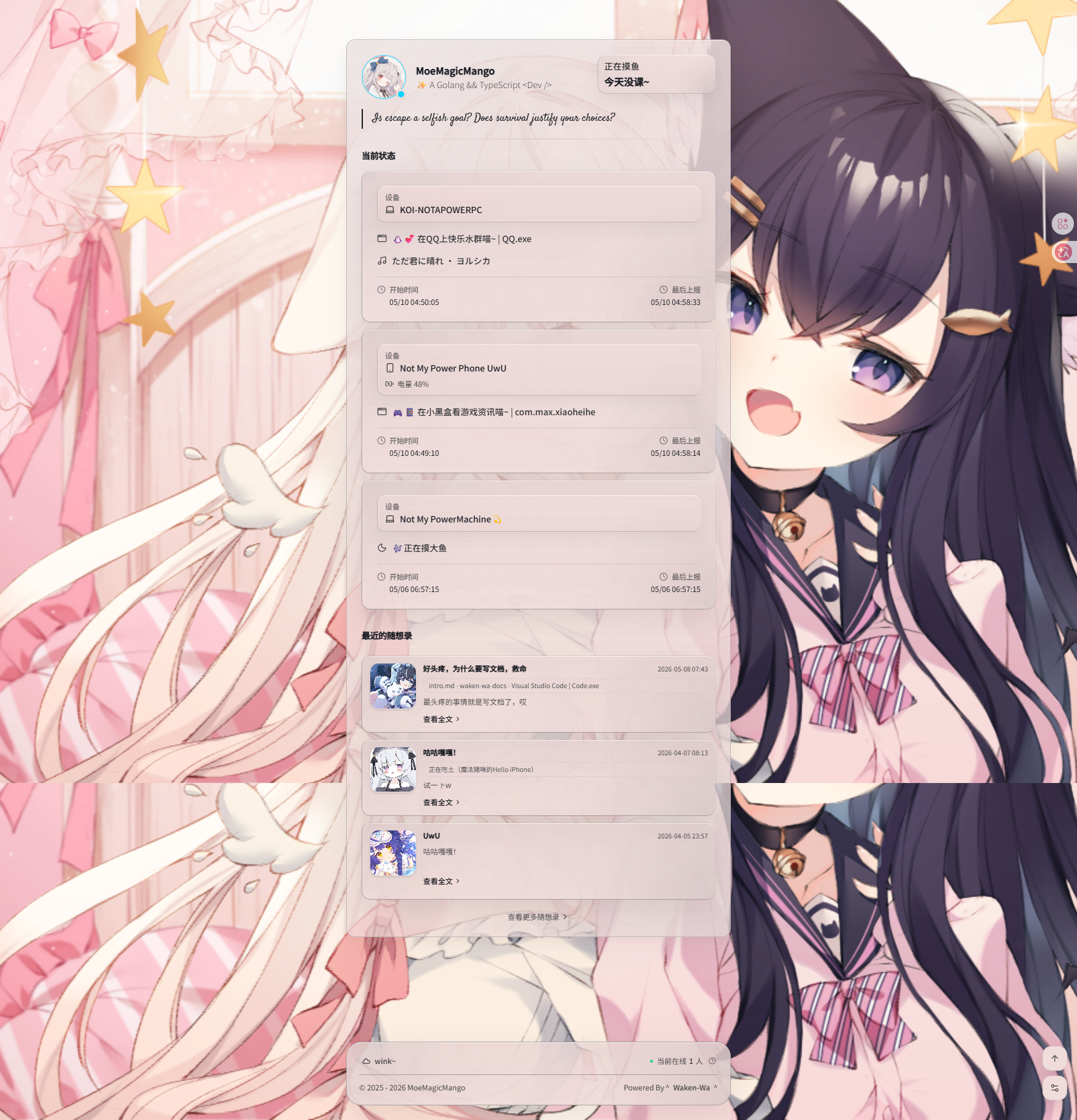The height and width of the screenshot is (1120, 1077).
Task: Click the laptop icon beside KOI-NOTAPOWERPC
Action: (x=390, y=210)
